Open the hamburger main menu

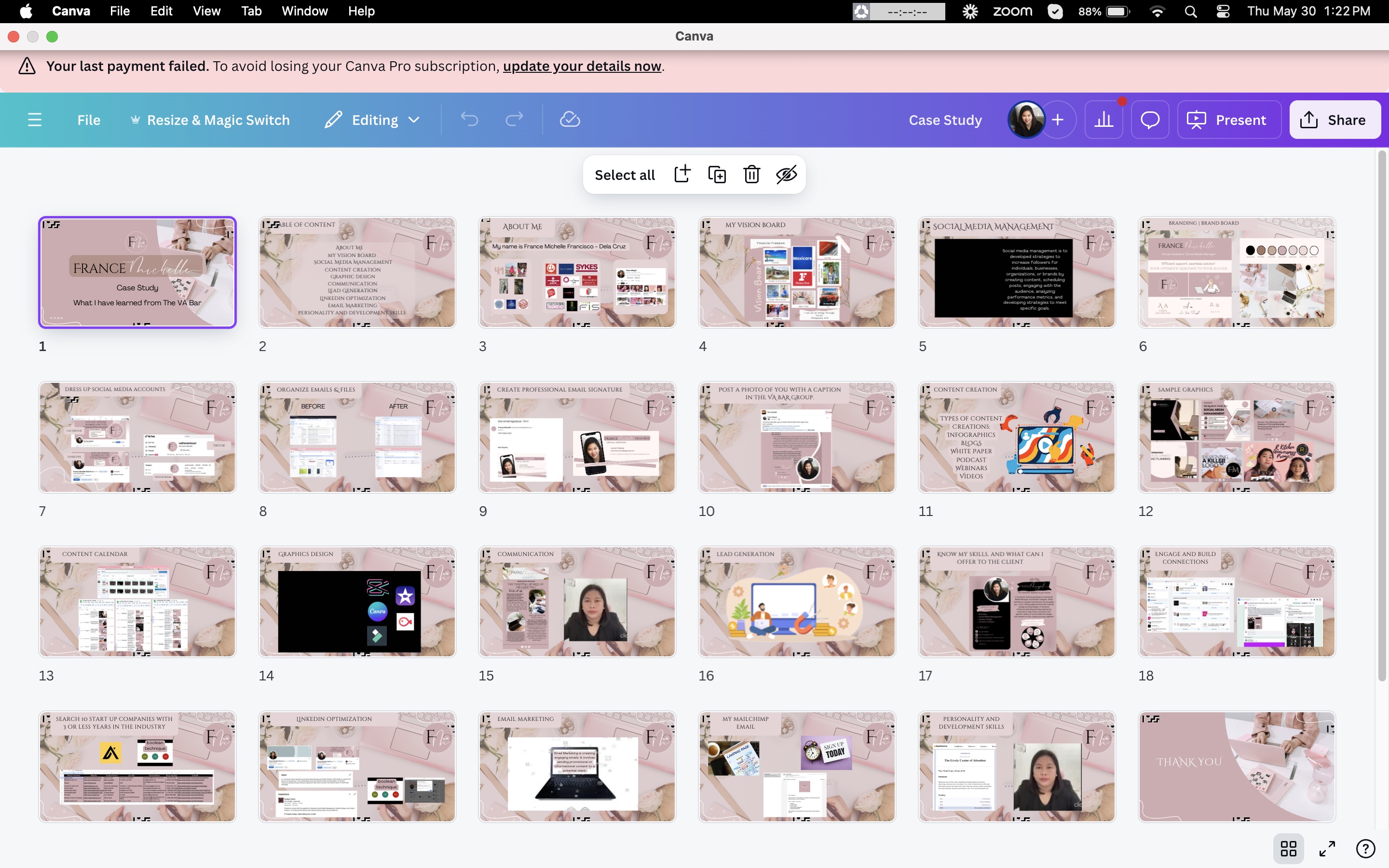(34, 120)
